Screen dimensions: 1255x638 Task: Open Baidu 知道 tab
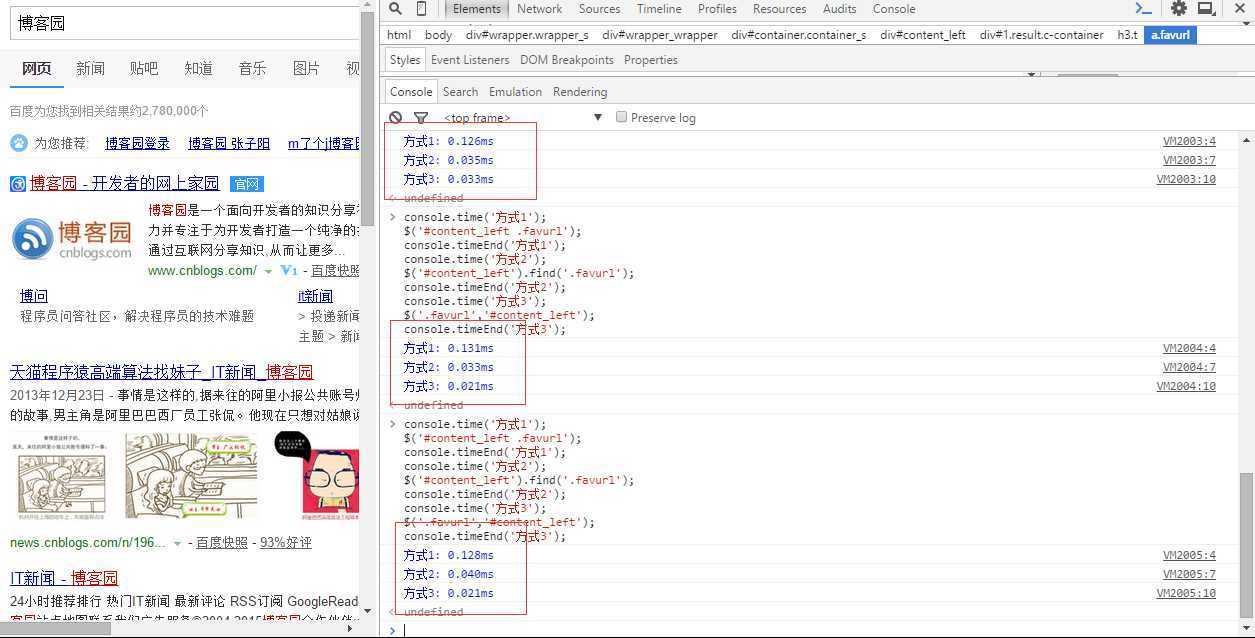(198, 68)
